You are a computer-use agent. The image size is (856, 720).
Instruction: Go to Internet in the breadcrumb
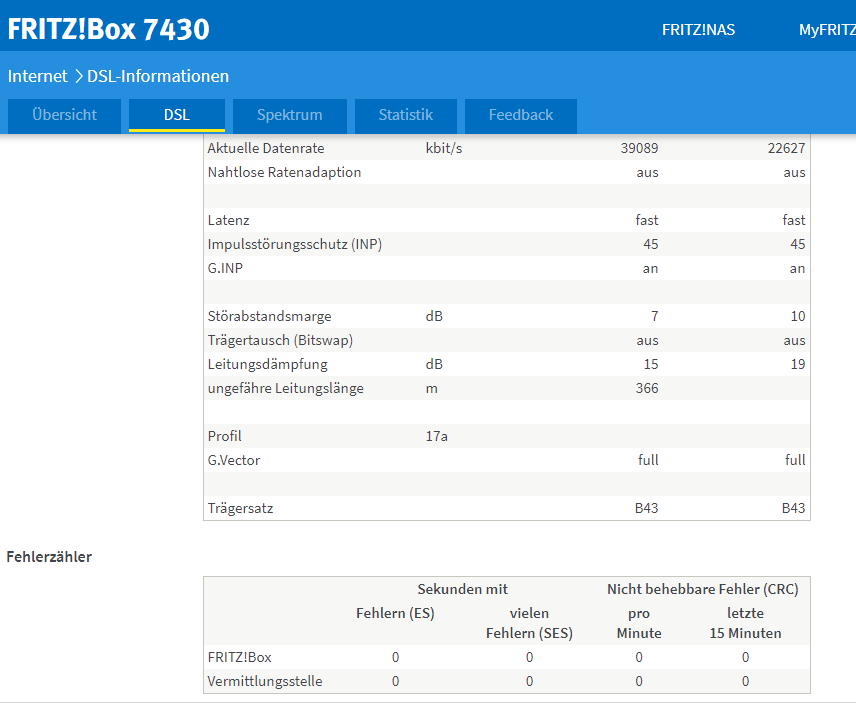pos(38,76)
